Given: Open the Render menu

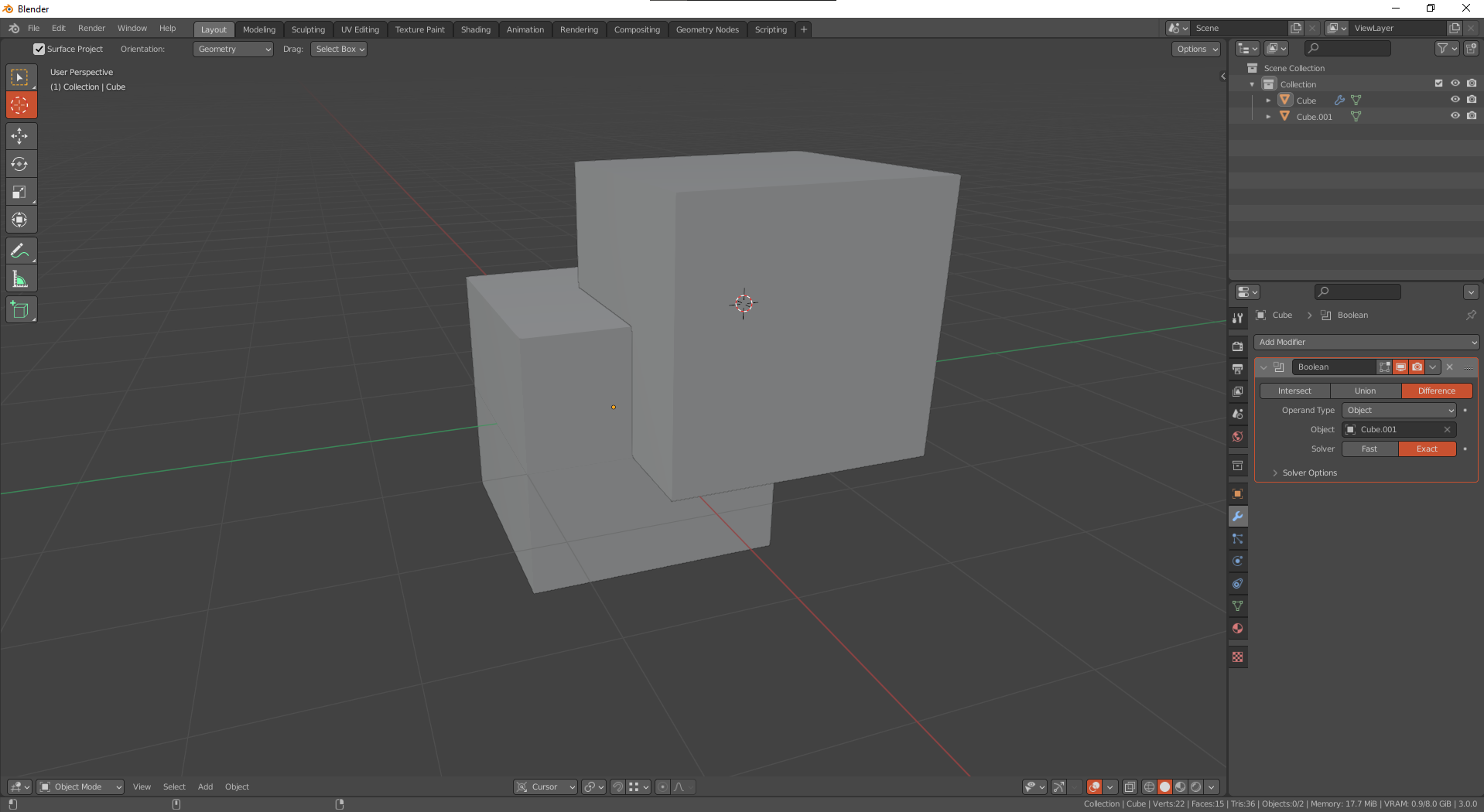Looking at the screenshot, I should tap(91, 29).
